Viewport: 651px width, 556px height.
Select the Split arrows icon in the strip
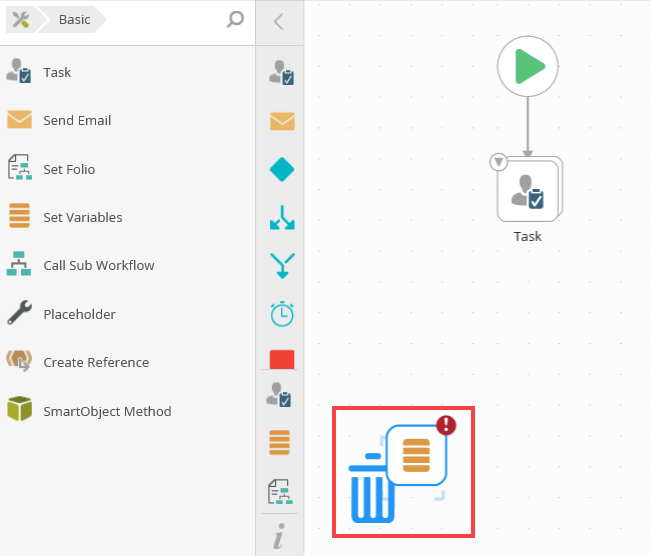(282, 218)
